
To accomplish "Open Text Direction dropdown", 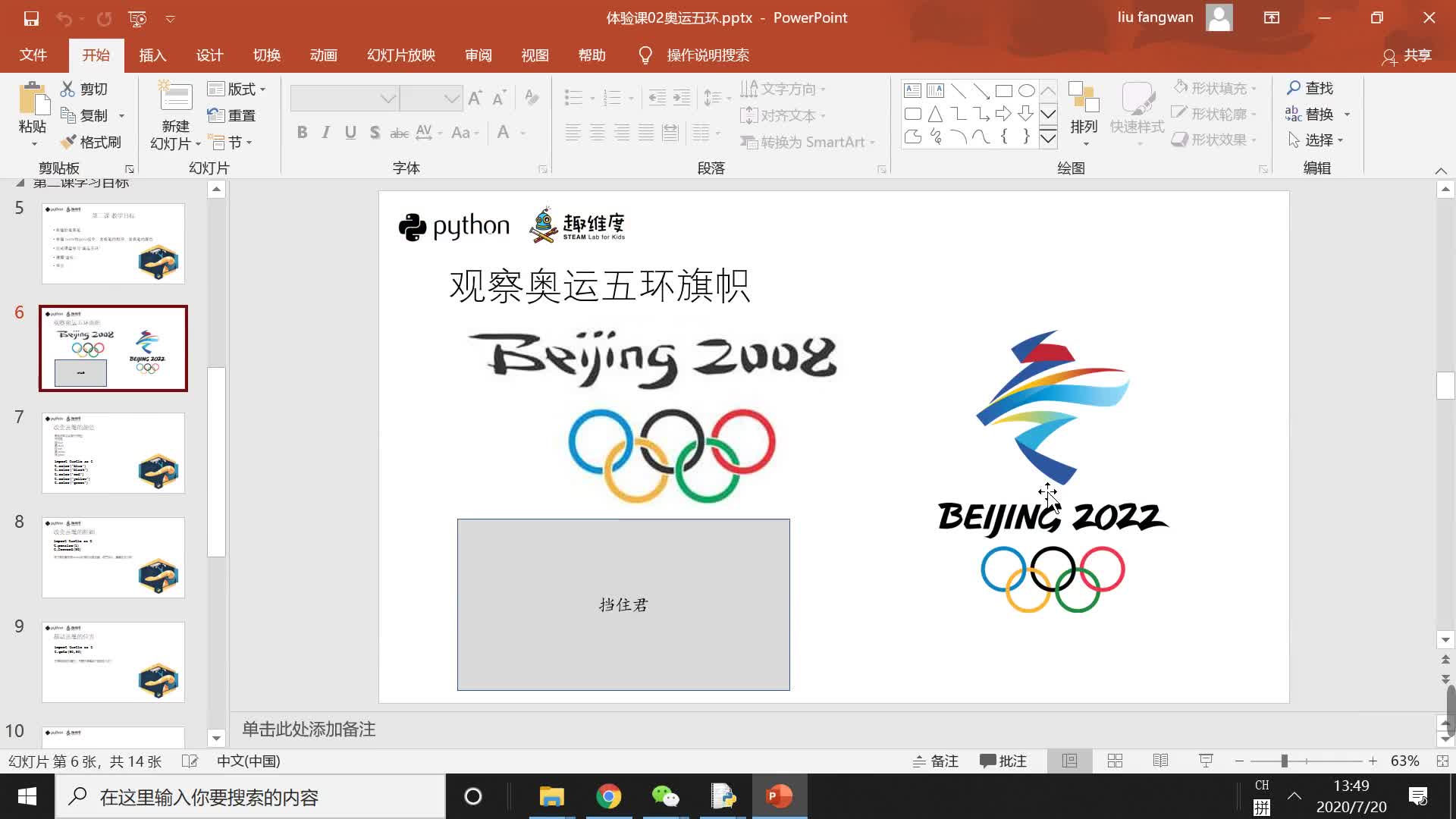I will tap(783, 89).
